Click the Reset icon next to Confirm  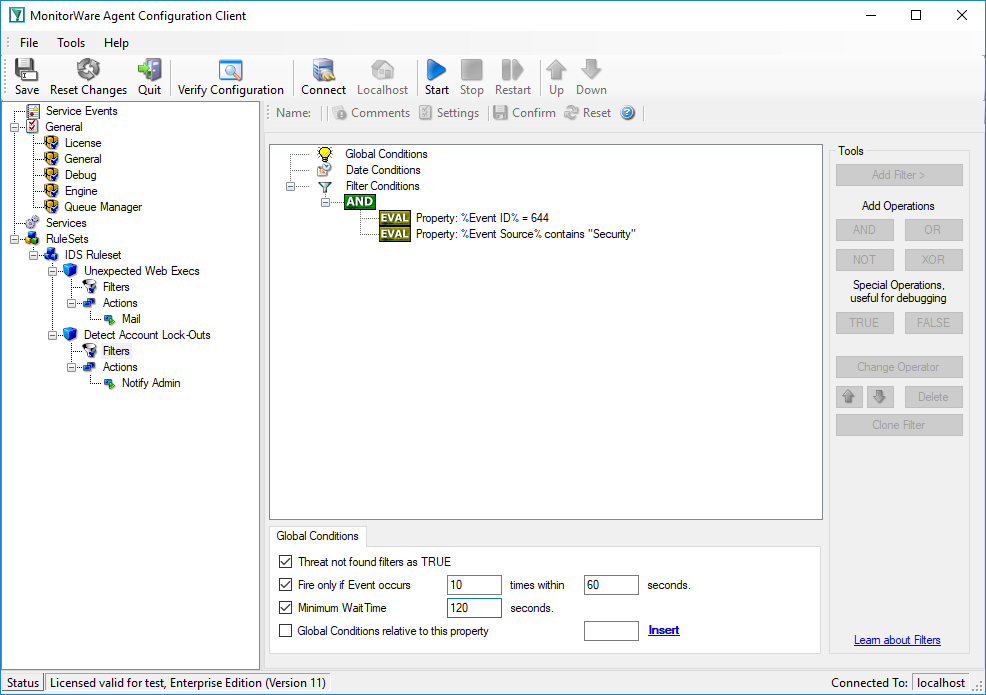click(x=572, y=113)
